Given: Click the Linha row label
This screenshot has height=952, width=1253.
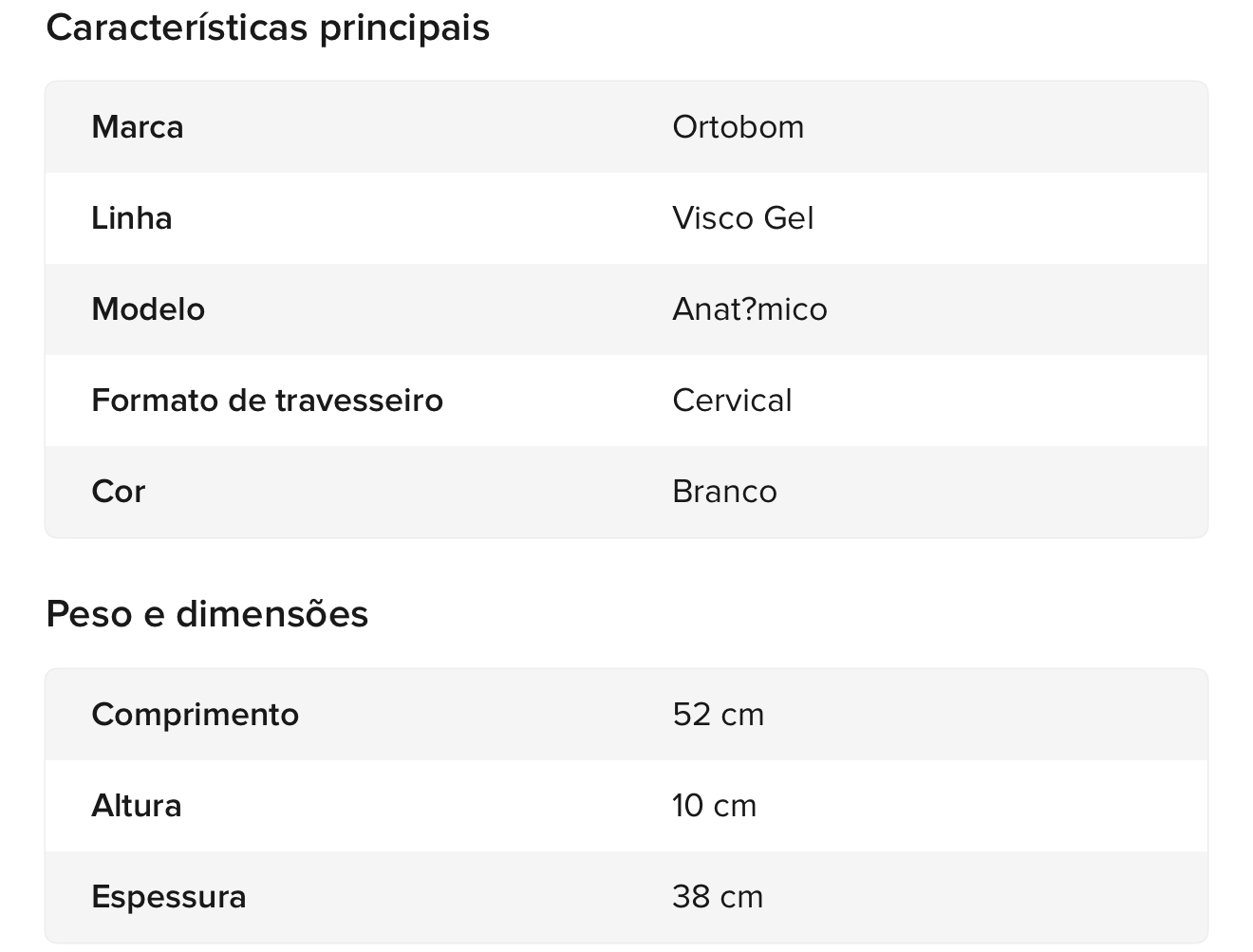Looking at the screenshot, I should click(x=132, y=218).
